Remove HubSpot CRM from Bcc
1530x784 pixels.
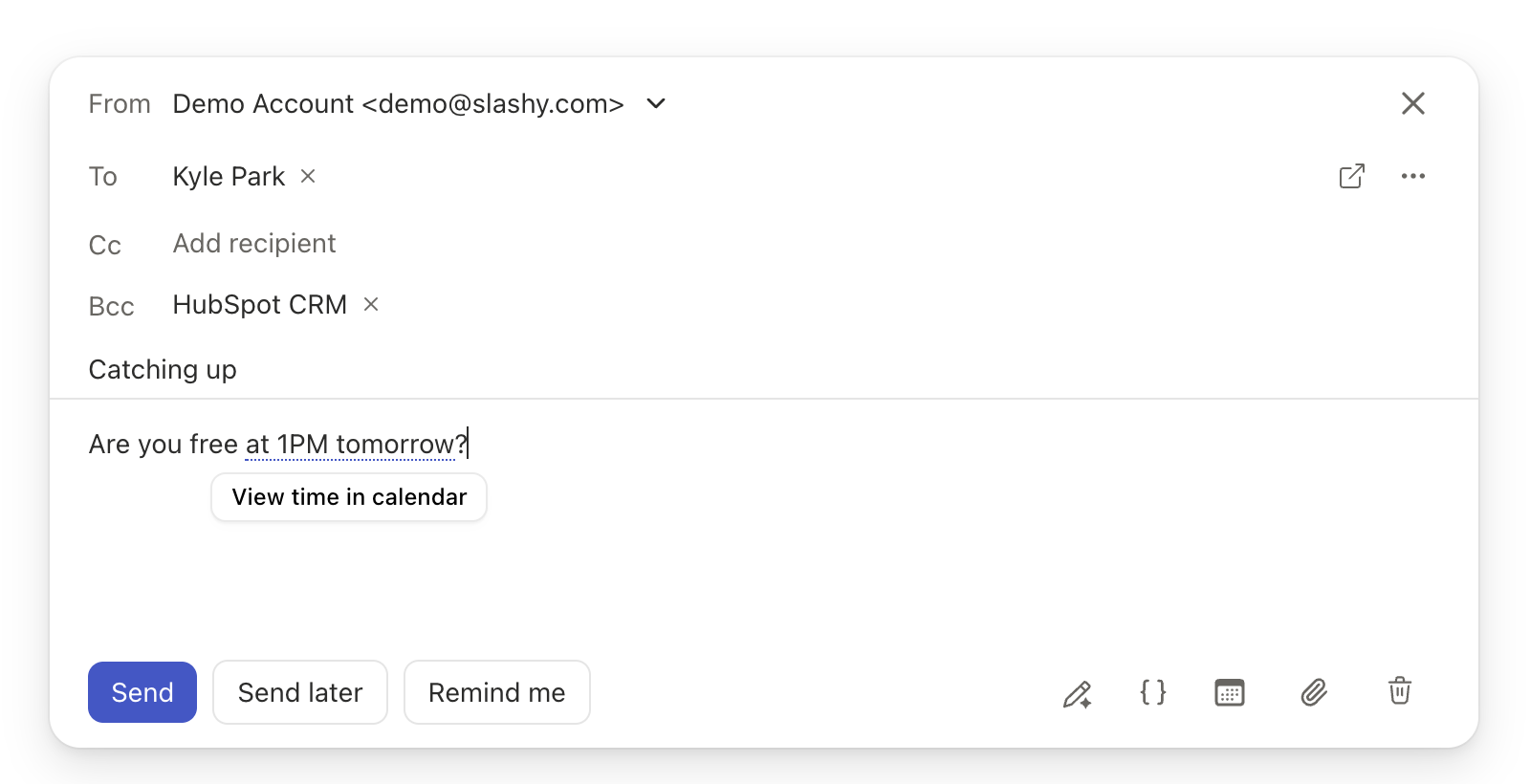tap(371, 304)
